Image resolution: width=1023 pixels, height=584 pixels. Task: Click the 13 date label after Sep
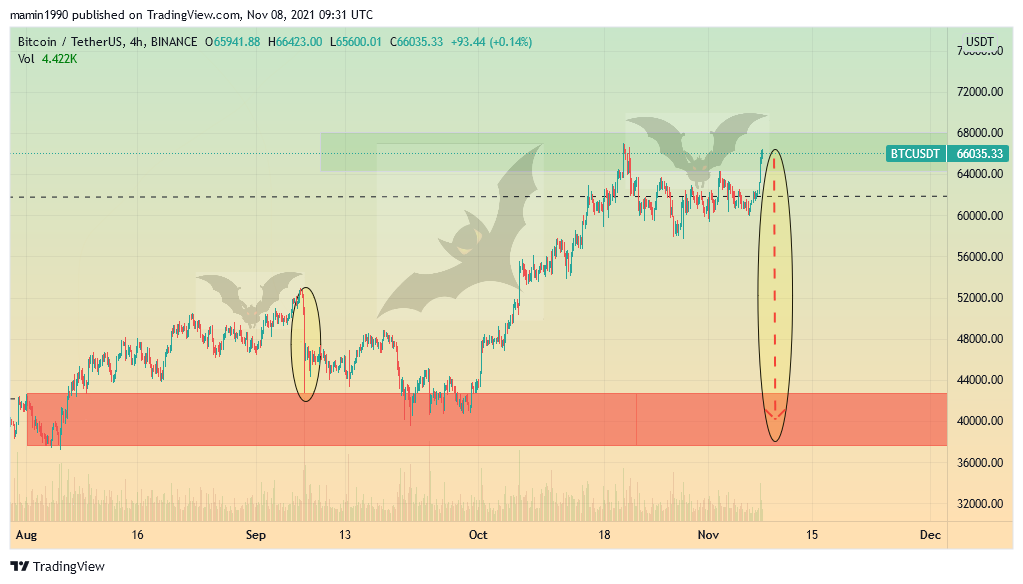pos(344,535)
